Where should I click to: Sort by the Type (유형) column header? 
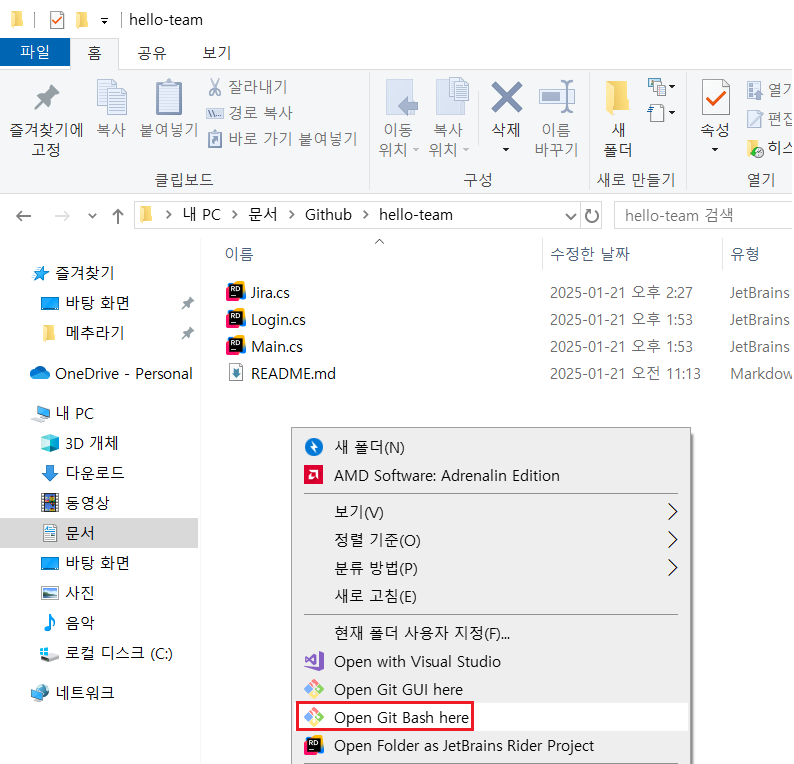point(744,254)
